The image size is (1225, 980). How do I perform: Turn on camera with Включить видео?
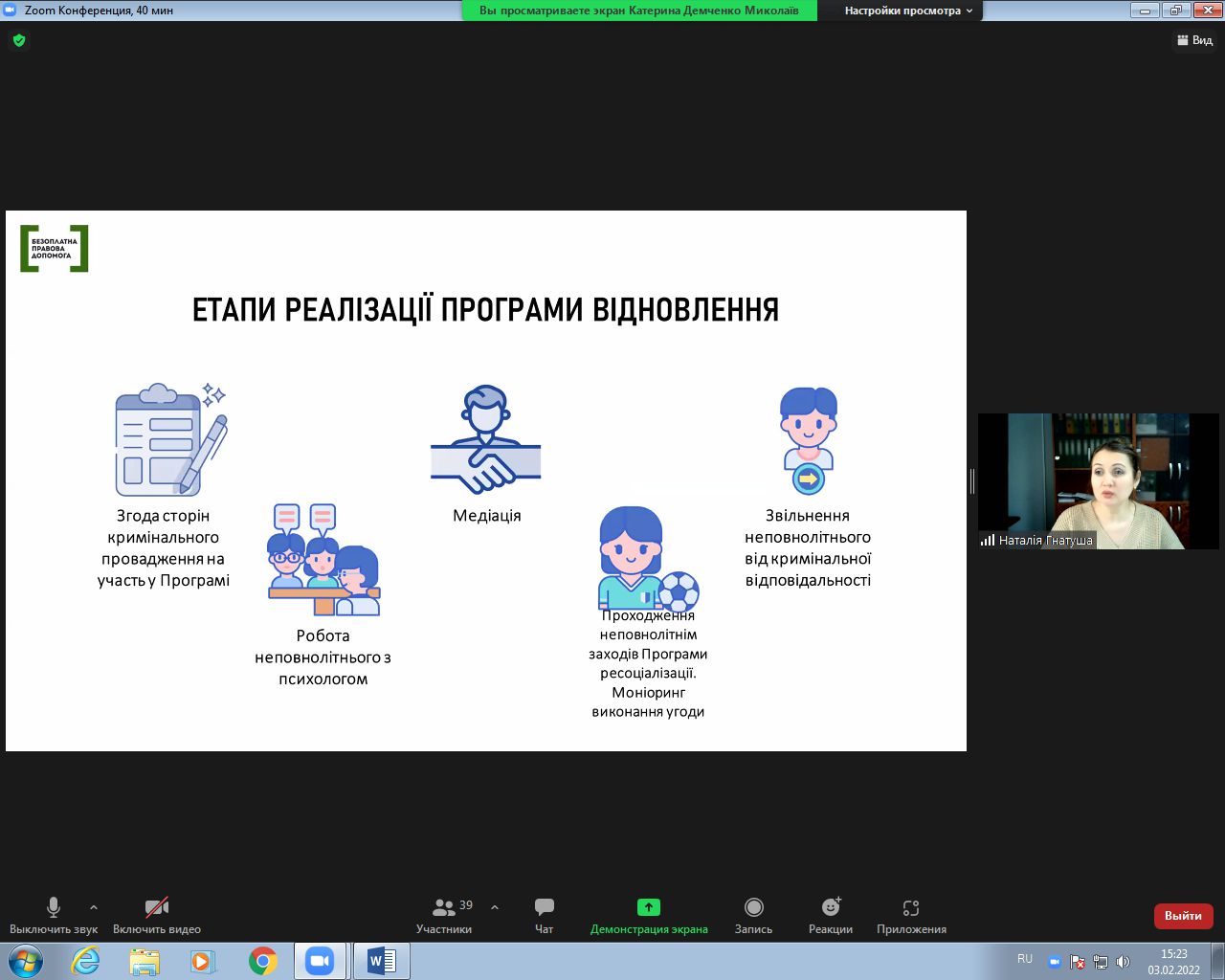coord(157,907)
